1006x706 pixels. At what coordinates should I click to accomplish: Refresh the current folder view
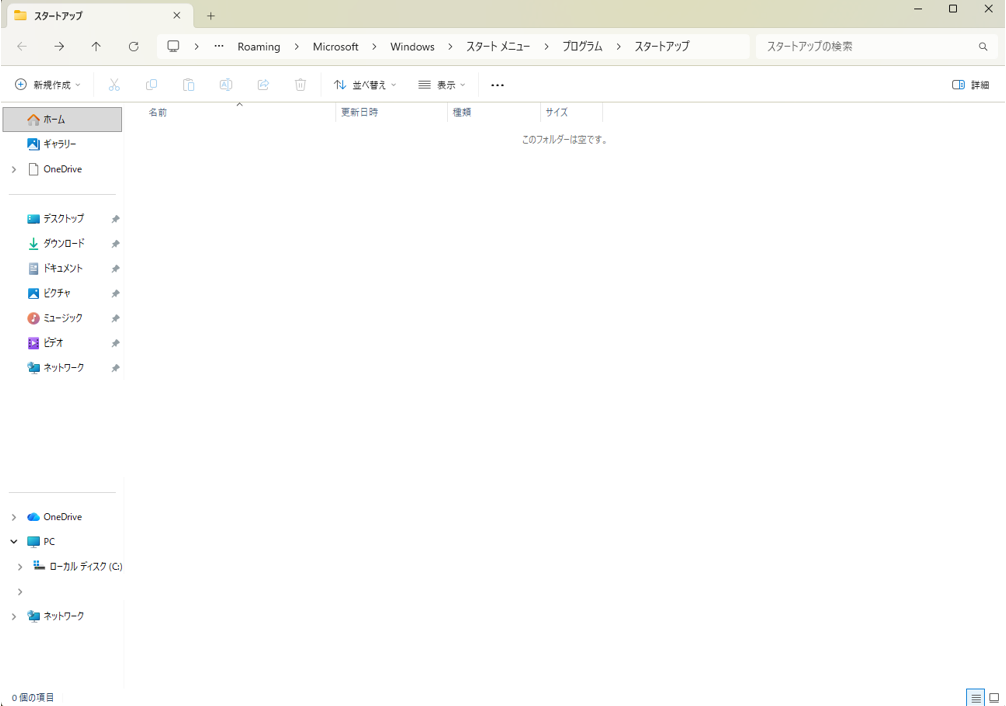(x=133, y=47)
